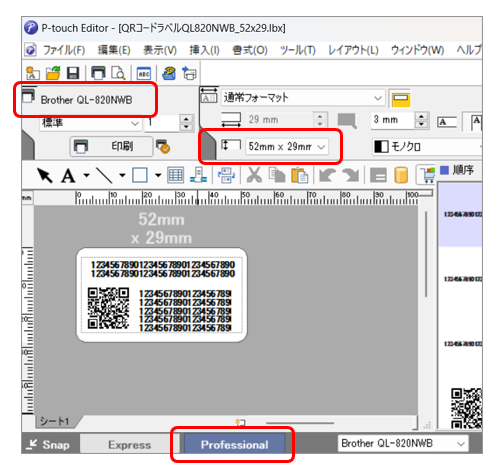The width and height of the screenshot is (504, 476).
Task: Select the Rectangle shape tool
Action: pyautogui.click(x=140, y=175)
